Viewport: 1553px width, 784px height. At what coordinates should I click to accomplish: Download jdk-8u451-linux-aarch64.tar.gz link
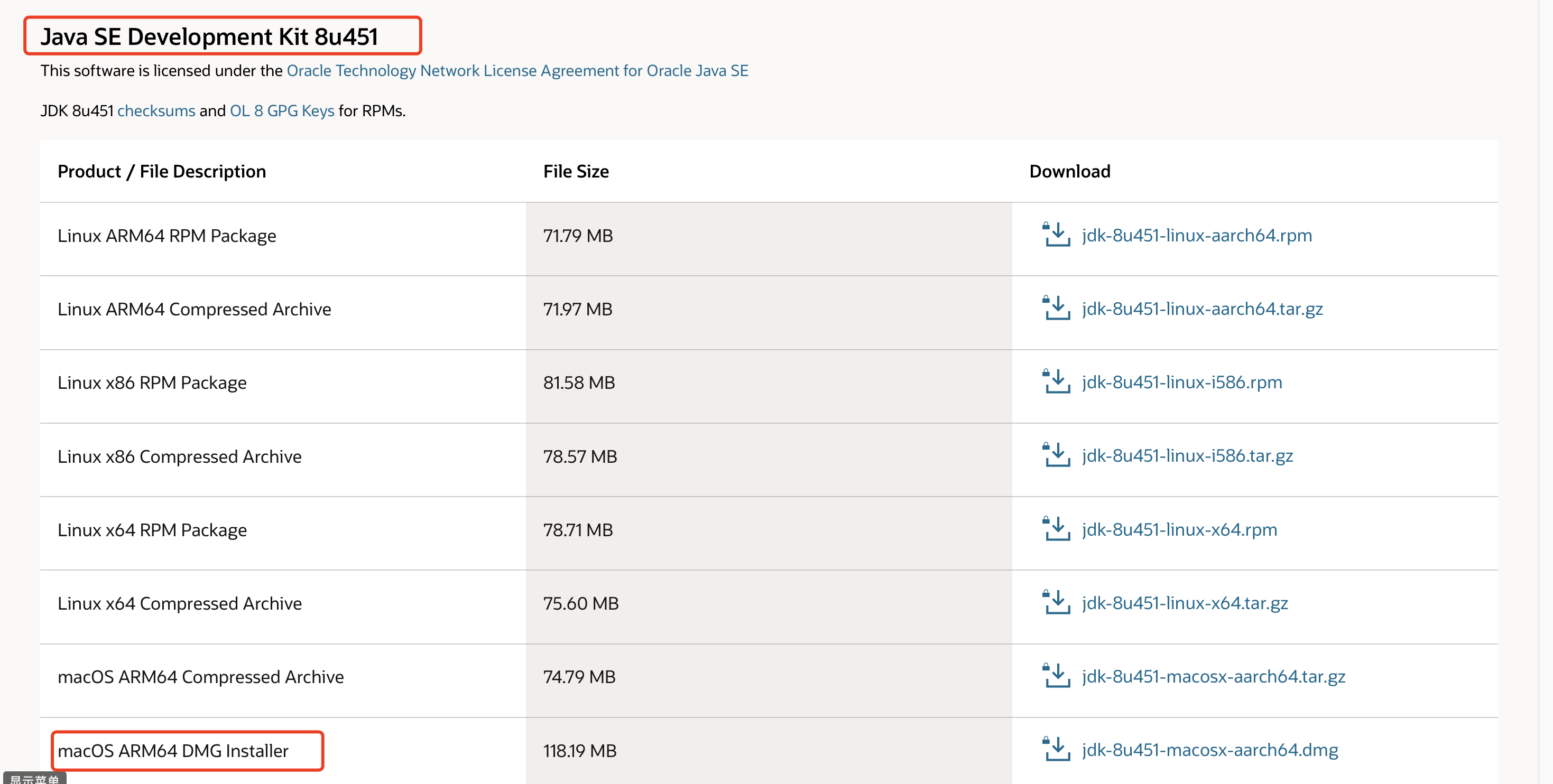tap(1202, 309)
